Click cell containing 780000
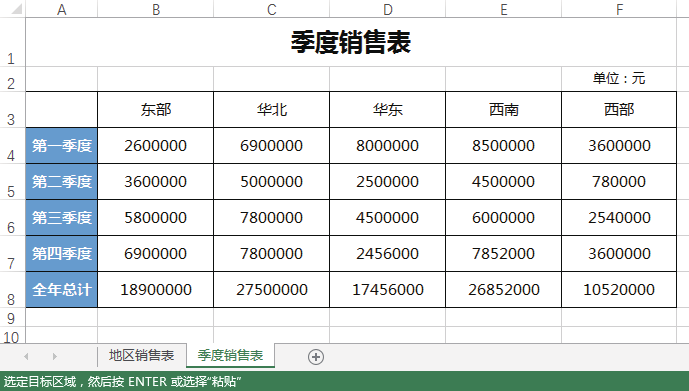This screenshot has height=391, width=689. 619,182
